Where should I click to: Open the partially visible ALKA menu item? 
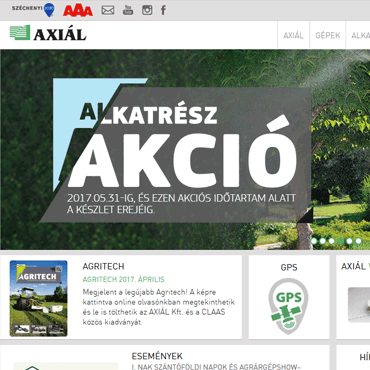point(360,35)
